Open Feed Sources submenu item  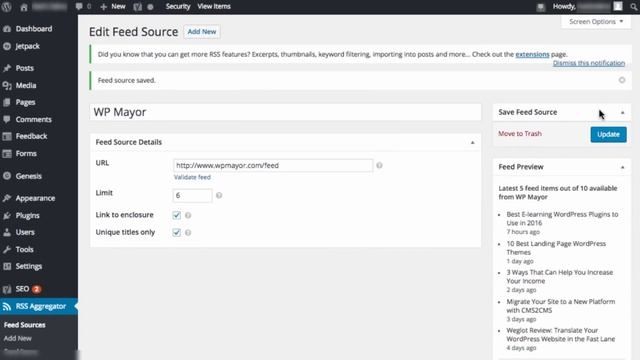click(24, 325)
